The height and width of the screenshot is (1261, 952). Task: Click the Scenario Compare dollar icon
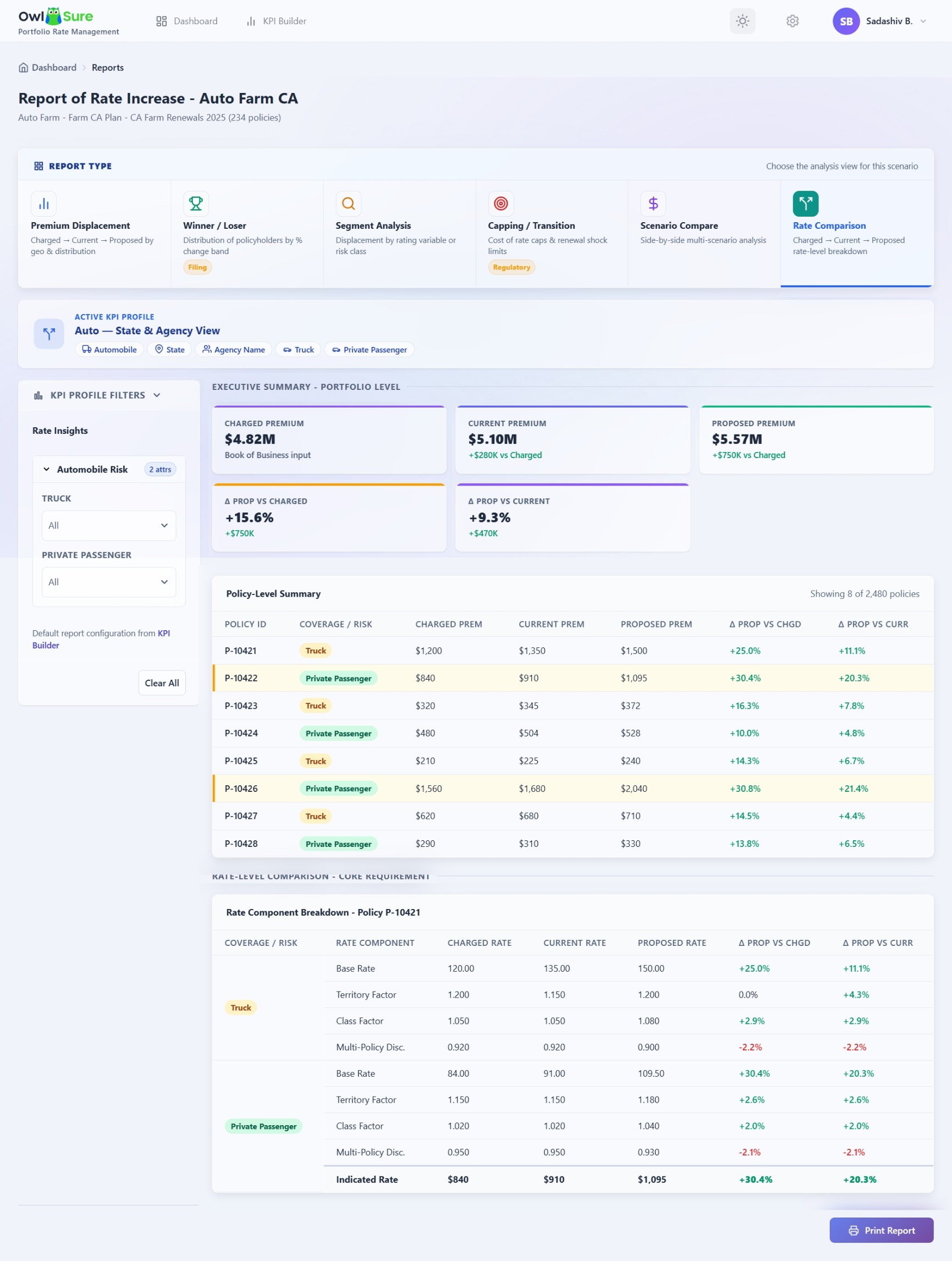[653, 203]
